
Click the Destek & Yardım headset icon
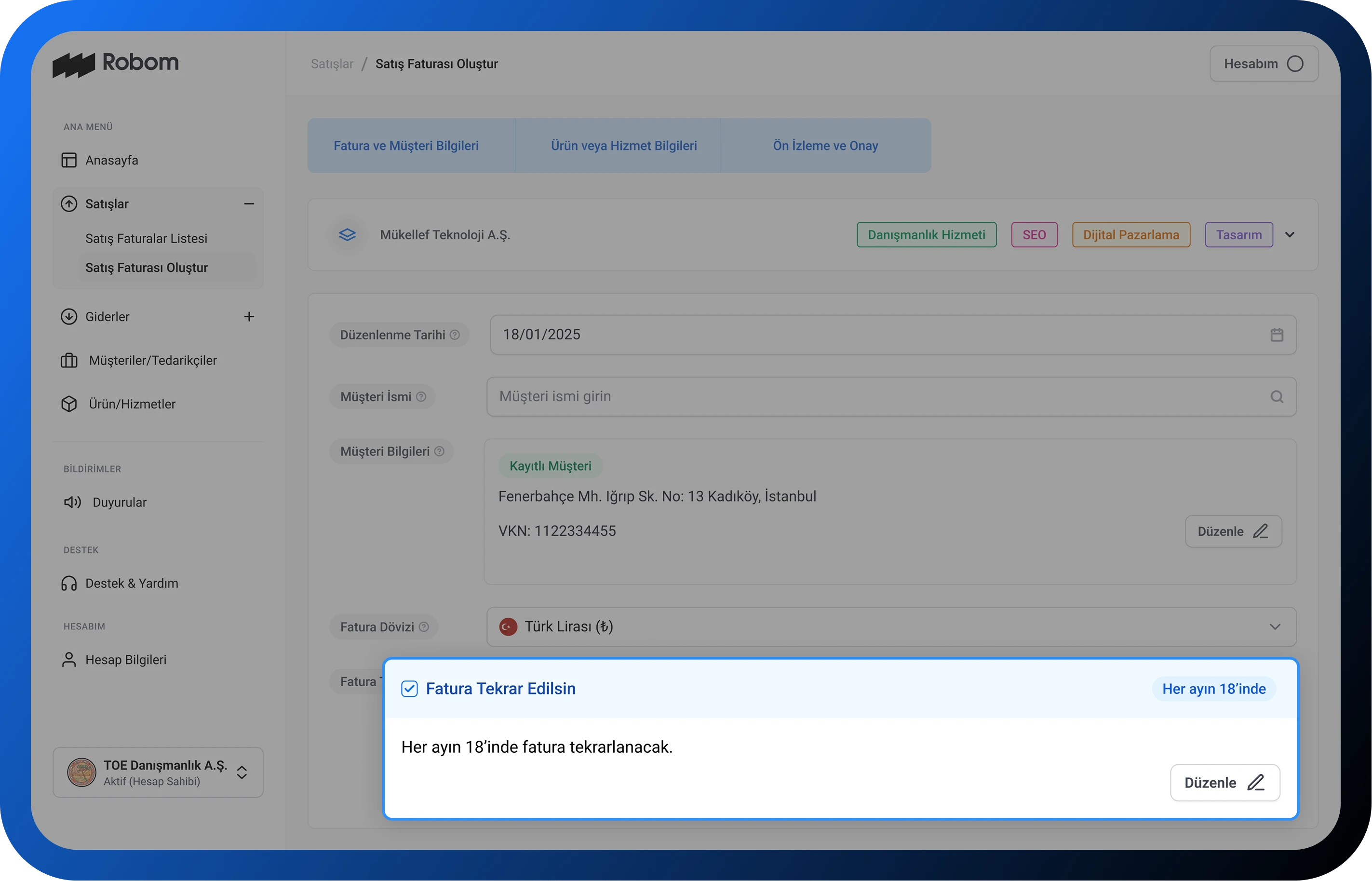68,583
